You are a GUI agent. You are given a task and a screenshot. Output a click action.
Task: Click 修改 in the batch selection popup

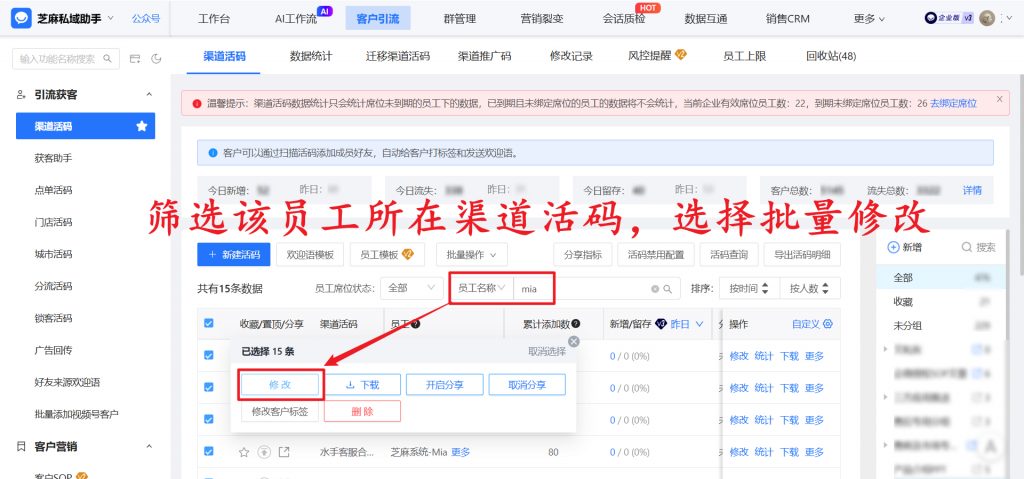tap(280, 385)
